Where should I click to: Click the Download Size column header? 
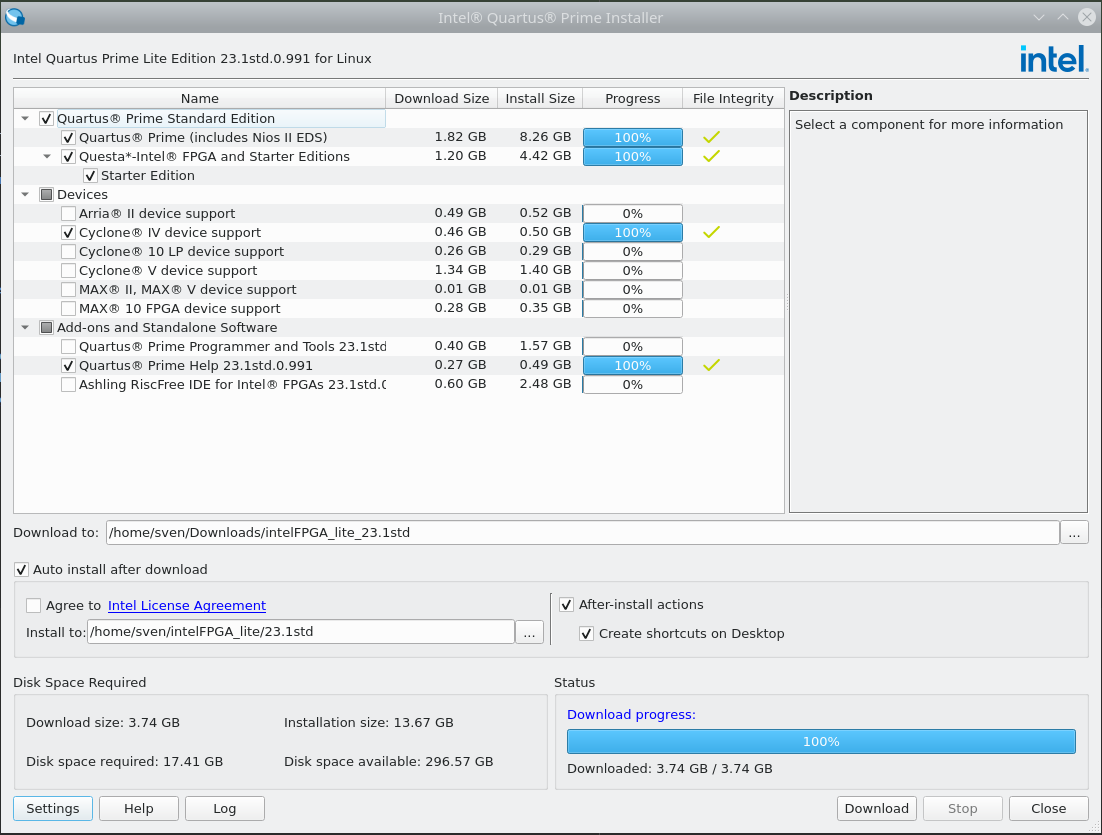point(441,98)
